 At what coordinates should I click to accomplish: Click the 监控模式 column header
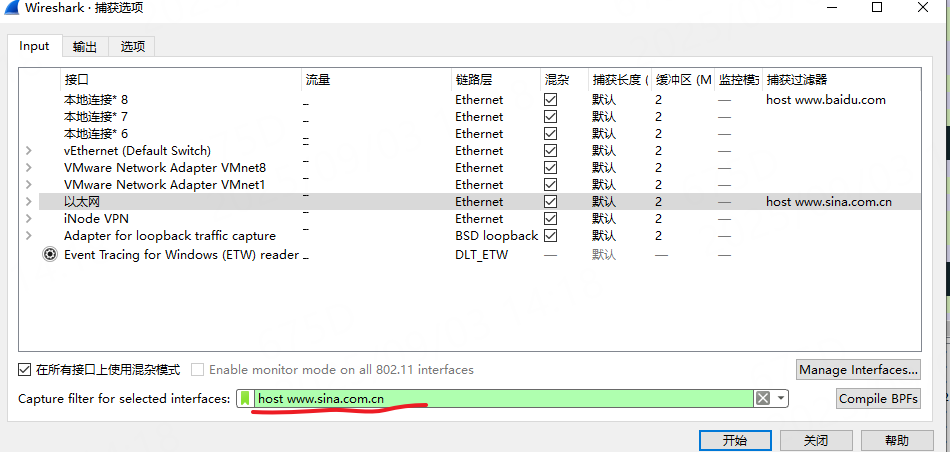tap(738, 79)
